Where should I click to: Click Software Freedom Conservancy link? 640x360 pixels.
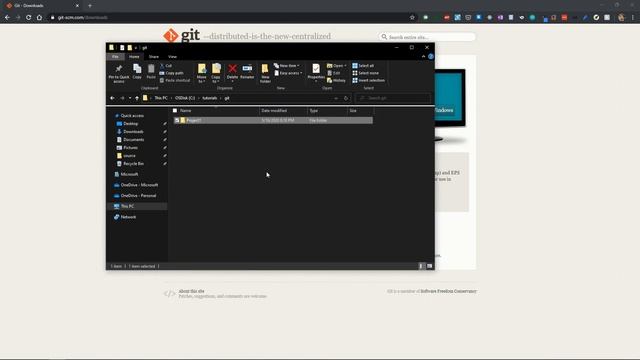click(x=449, y=291)
